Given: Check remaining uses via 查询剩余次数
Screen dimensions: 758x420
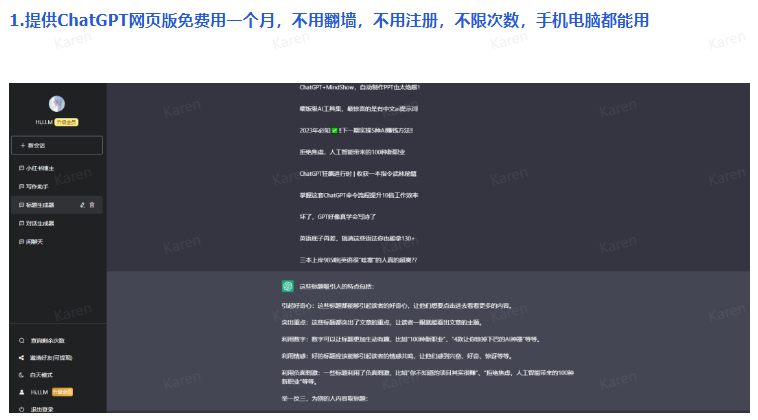Looking at the screenshot, I should pos(42,341).
